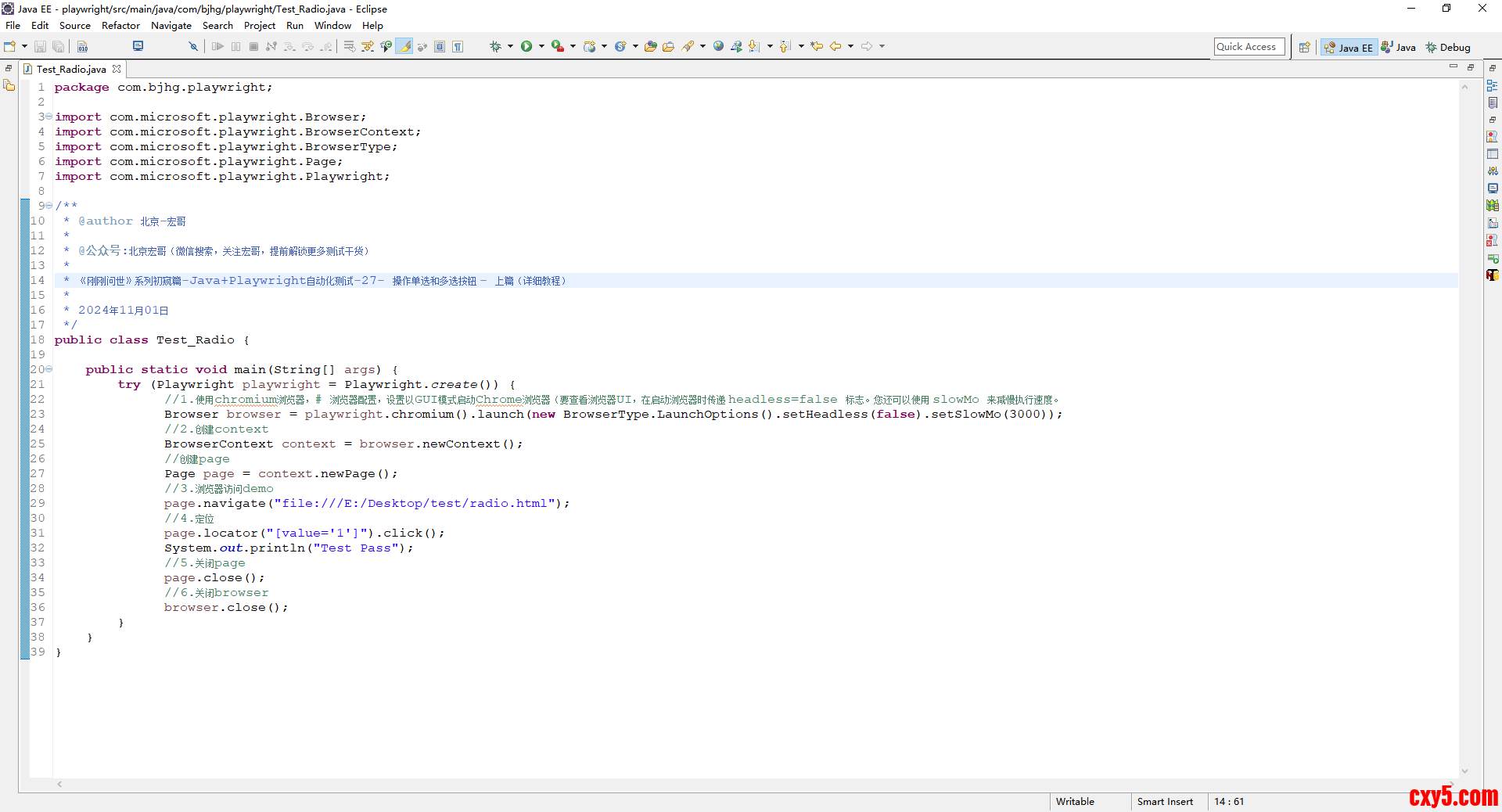Switch to the Debug perspective
This screenshot has height=812, width=1502.
[1448, 48]
